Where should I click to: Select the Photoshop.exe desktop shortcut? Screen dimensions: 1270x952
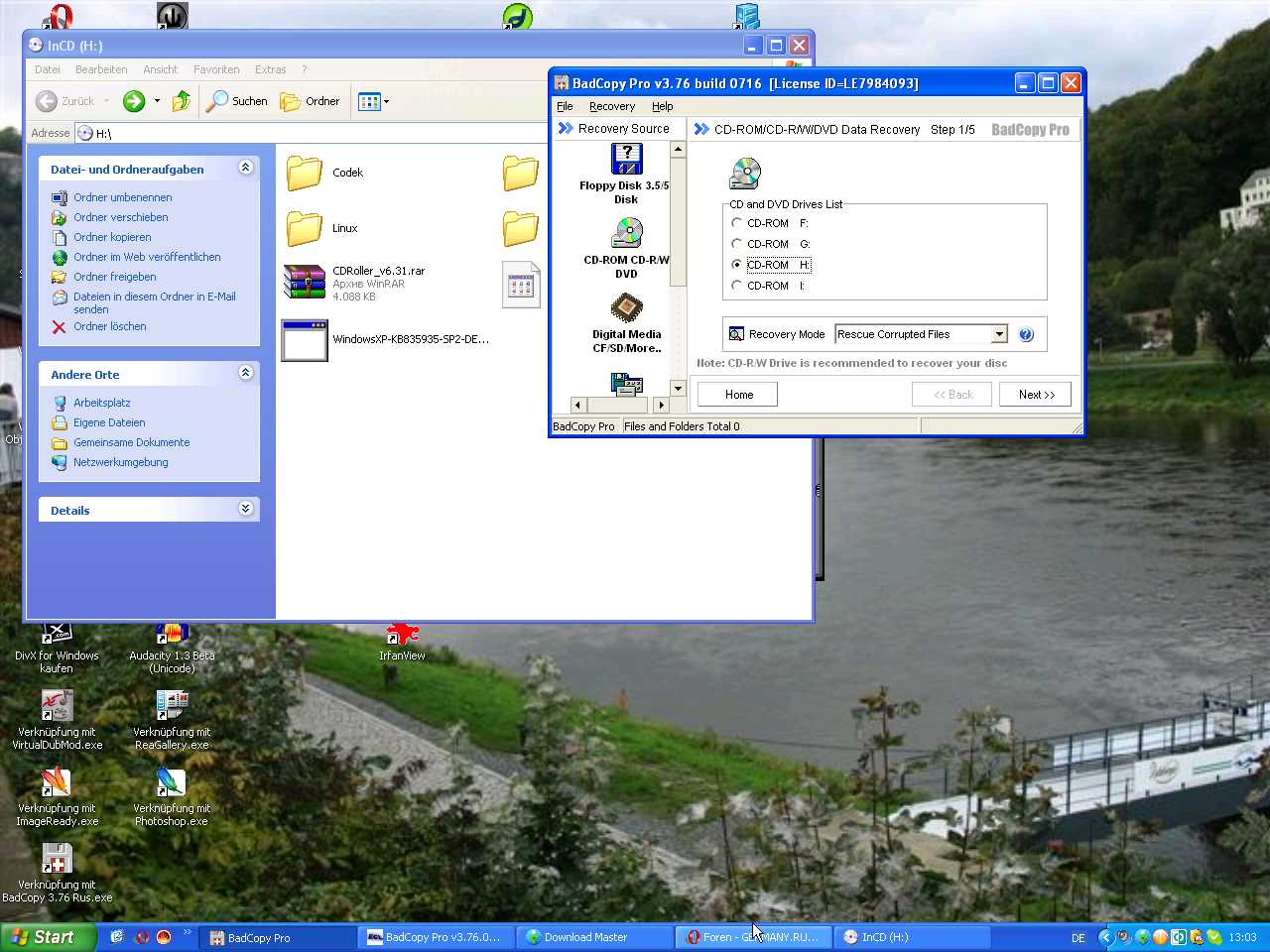(172, 797)
